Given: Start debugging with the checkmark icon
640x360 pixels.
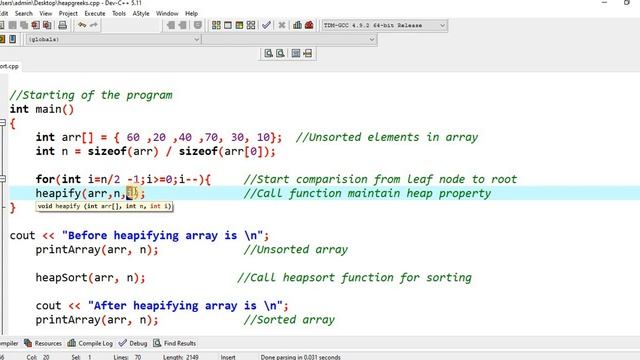Looking at the screenshot, I should pos(266,25).
